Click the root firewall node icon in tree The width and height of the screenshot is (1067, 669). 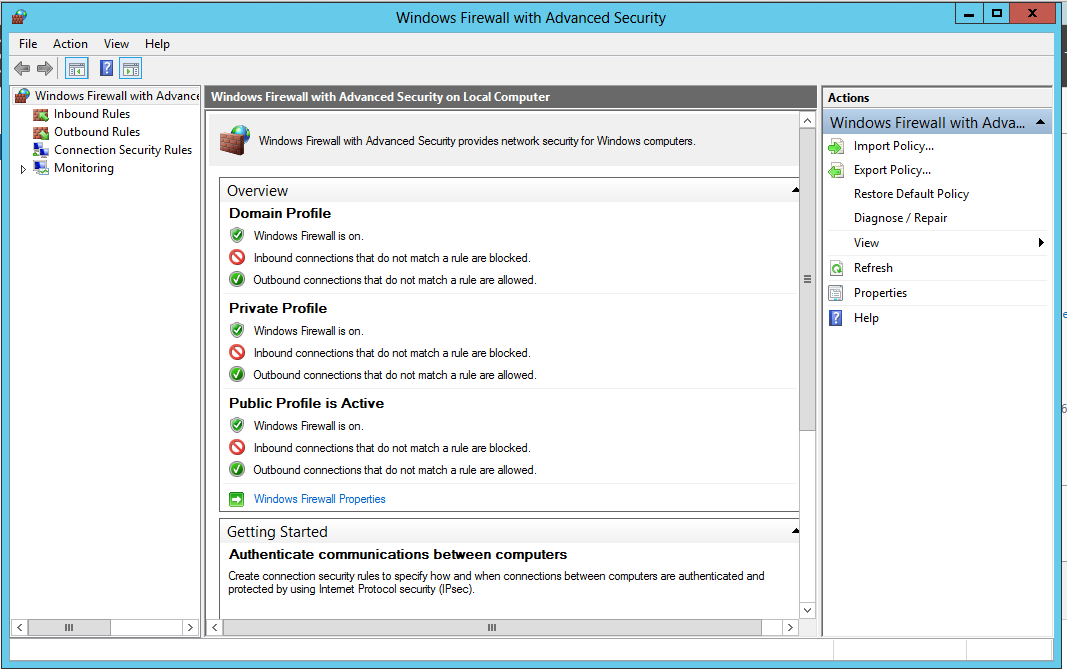[x=22, y=96]
